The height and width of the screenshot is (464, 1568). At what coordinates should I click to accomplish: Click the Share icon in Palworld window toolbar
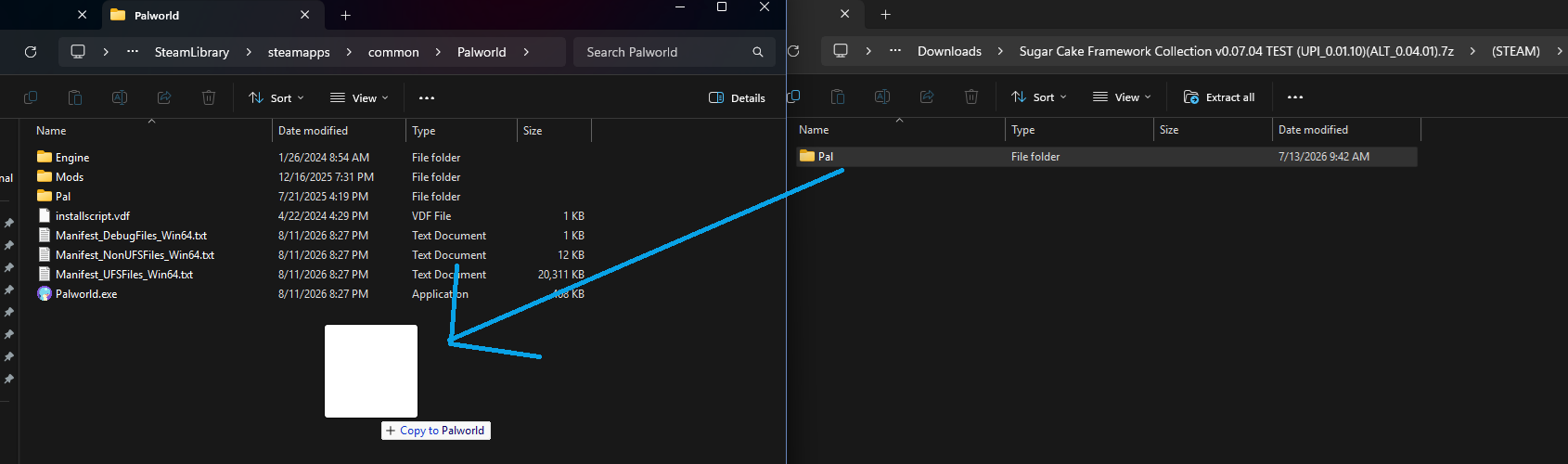[x=164, y=97]
